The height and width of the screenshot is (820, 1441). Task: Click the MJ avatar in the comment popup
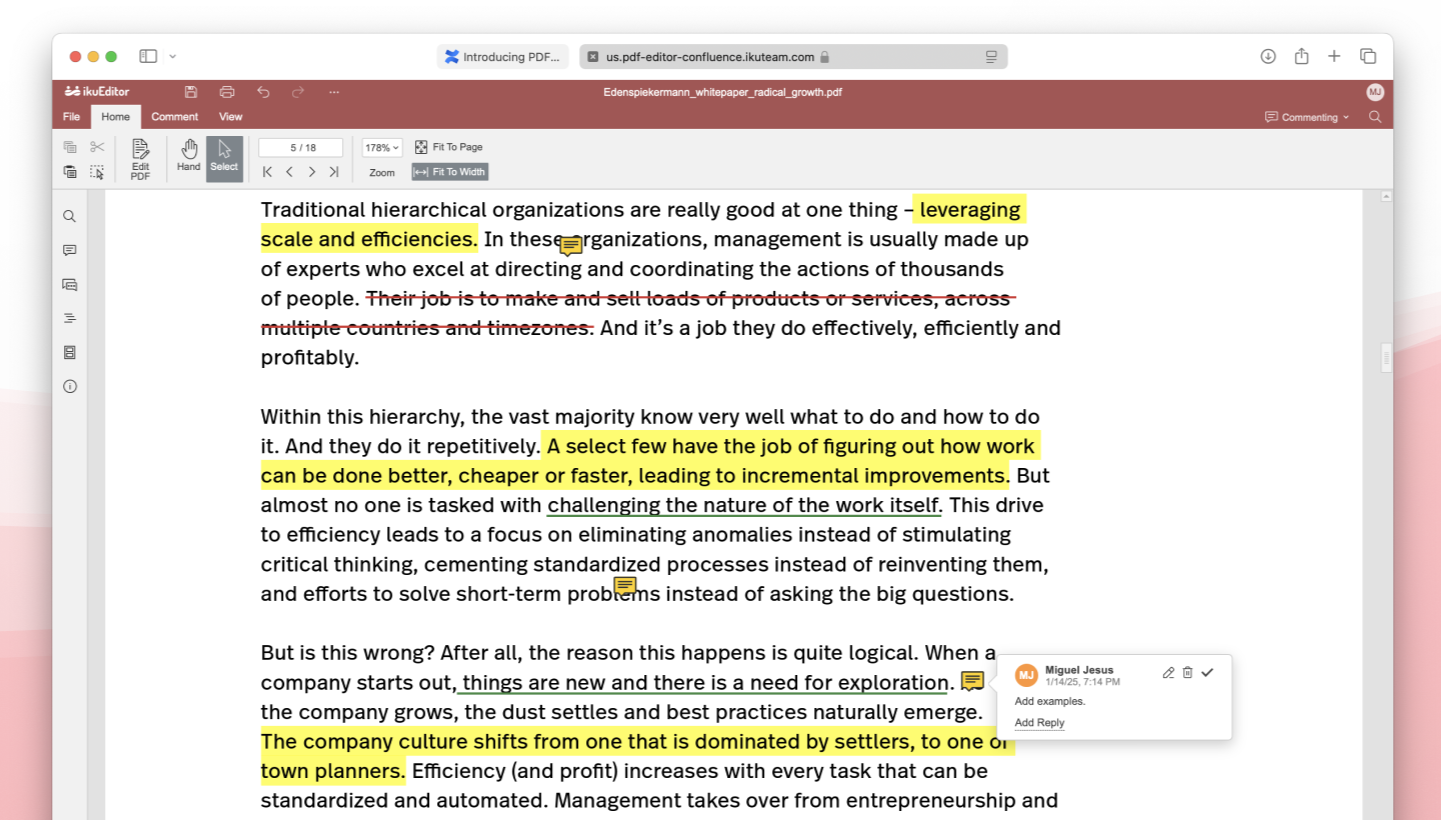(1026, 675)
